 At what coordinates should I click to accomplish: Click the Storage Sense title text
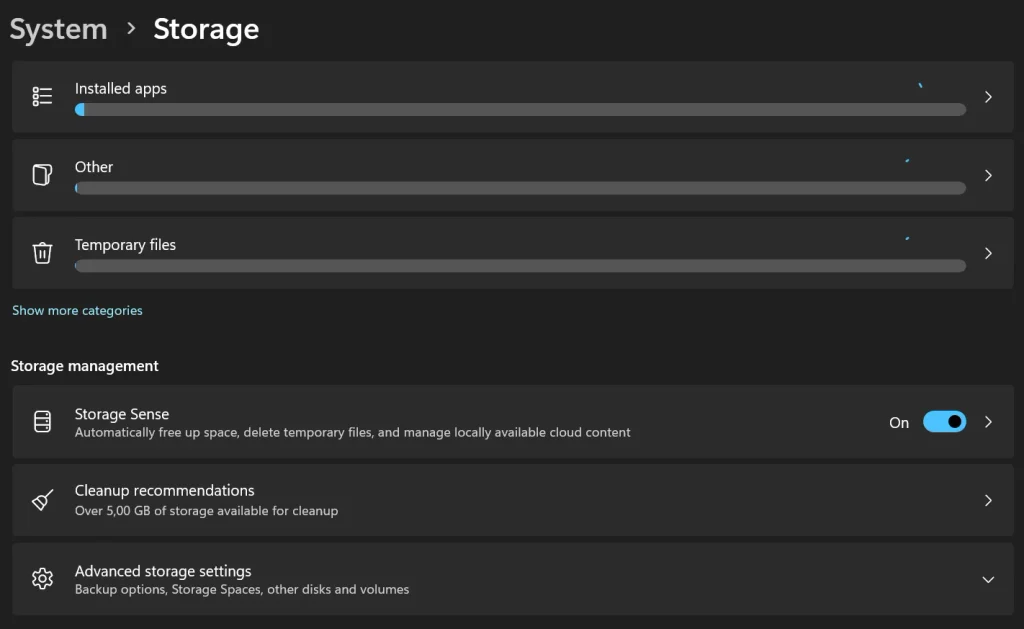[x=121, y=414]
